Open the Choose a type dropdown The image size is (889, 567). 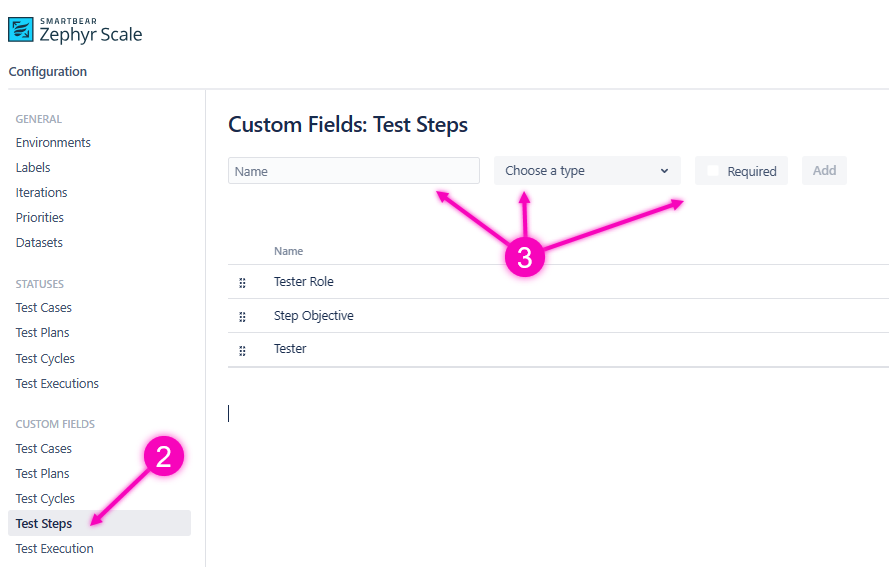coord(587,171)
